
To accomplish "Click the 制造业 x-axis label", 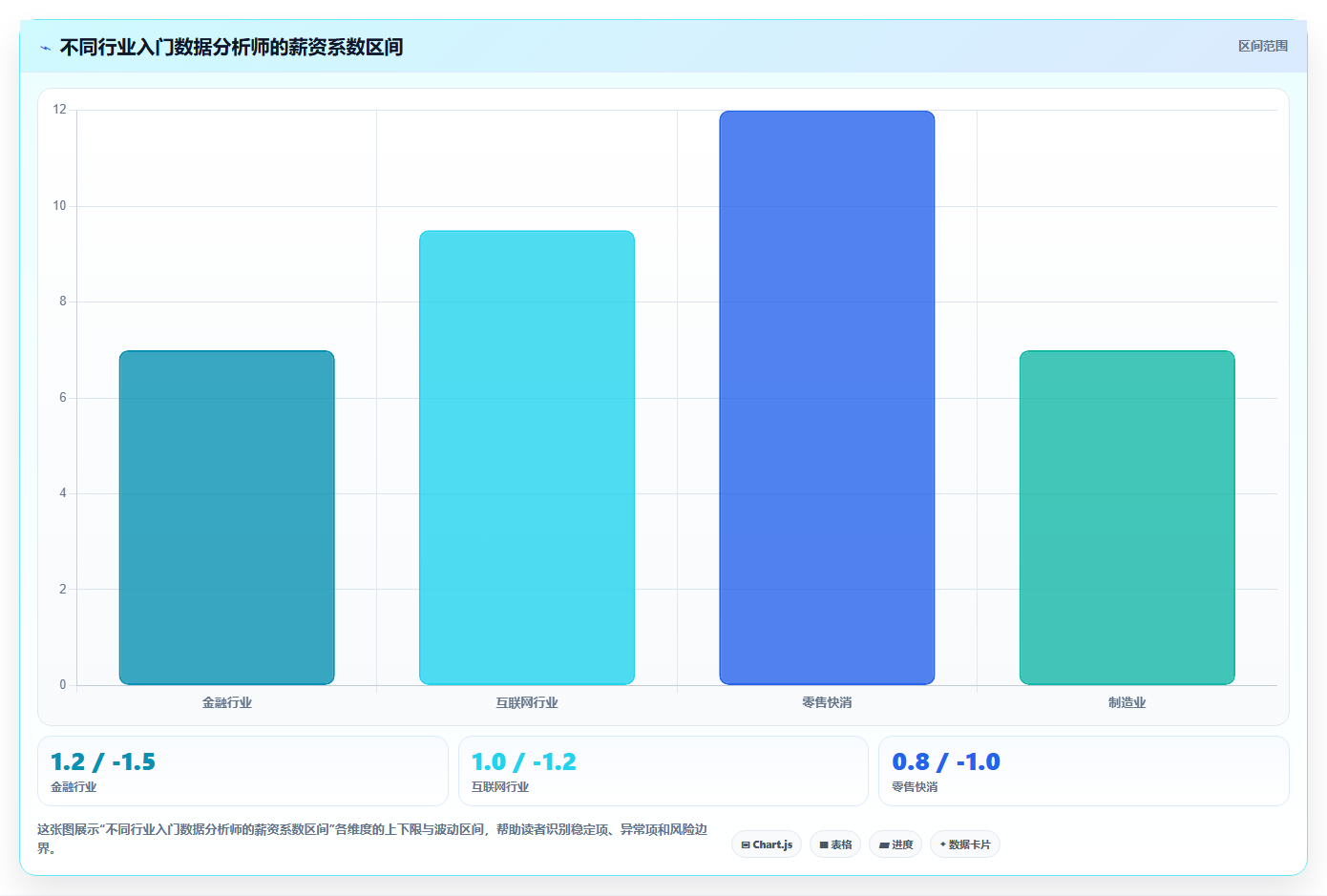I will 1127,702.
